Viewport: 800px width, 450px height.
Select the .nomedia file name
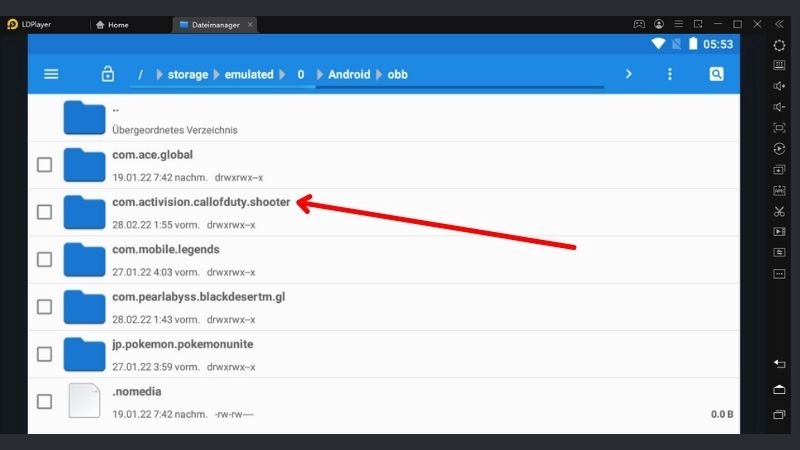click(137, 391)
